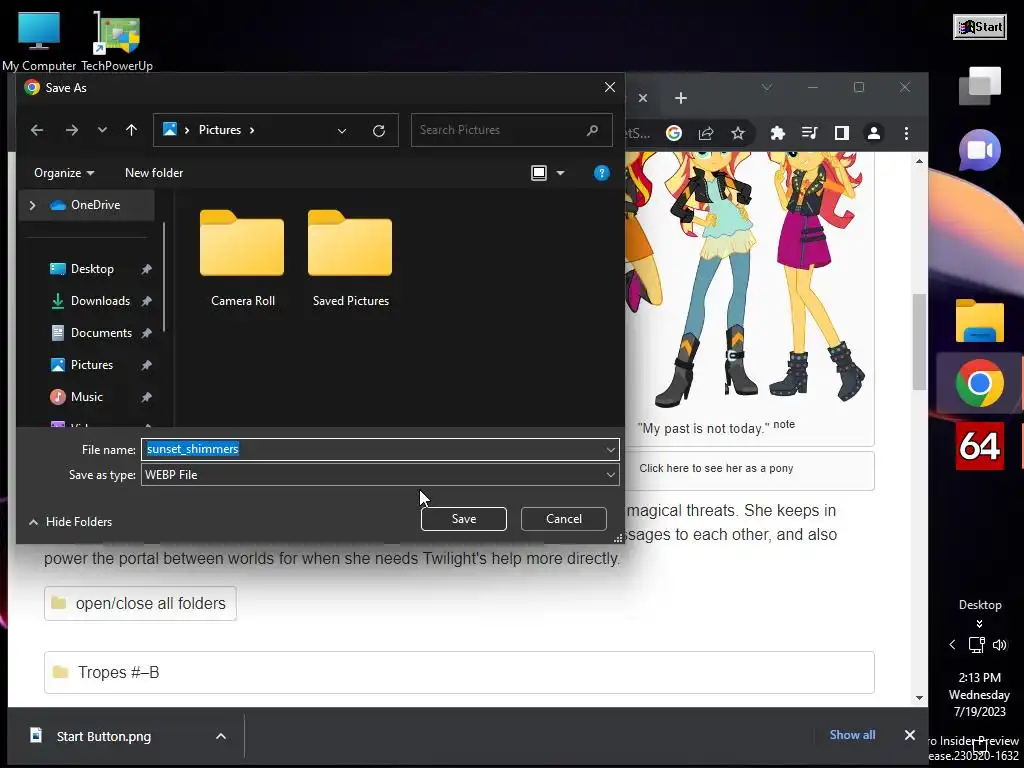Open the red 64 app icon
Image resolution: width=1024 pixels, height=768 pixels.
pyautogui.click(x=980, y=446)
